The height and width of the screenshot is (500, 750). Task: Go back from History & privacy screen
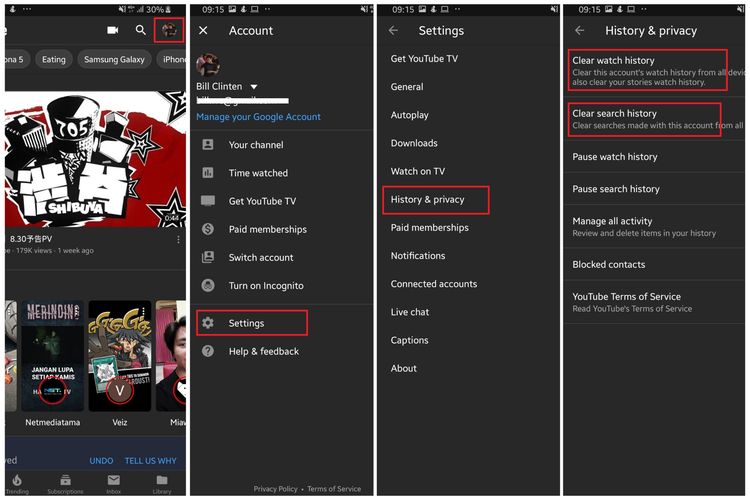click(x=579, y=30)
